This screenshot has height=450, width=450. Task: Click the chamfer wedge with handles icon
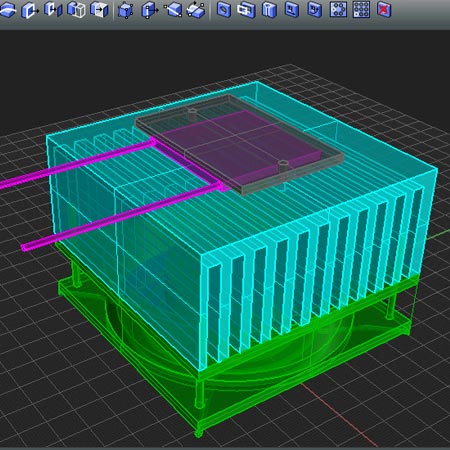[173, 10]
